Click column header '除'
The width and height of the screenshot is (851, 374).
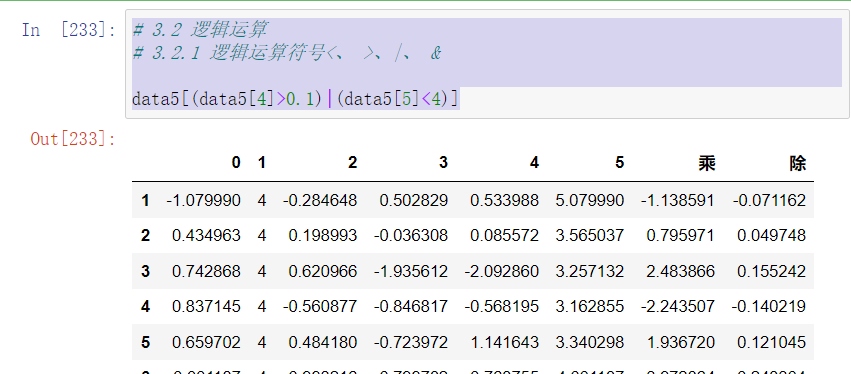pos(798,163)
